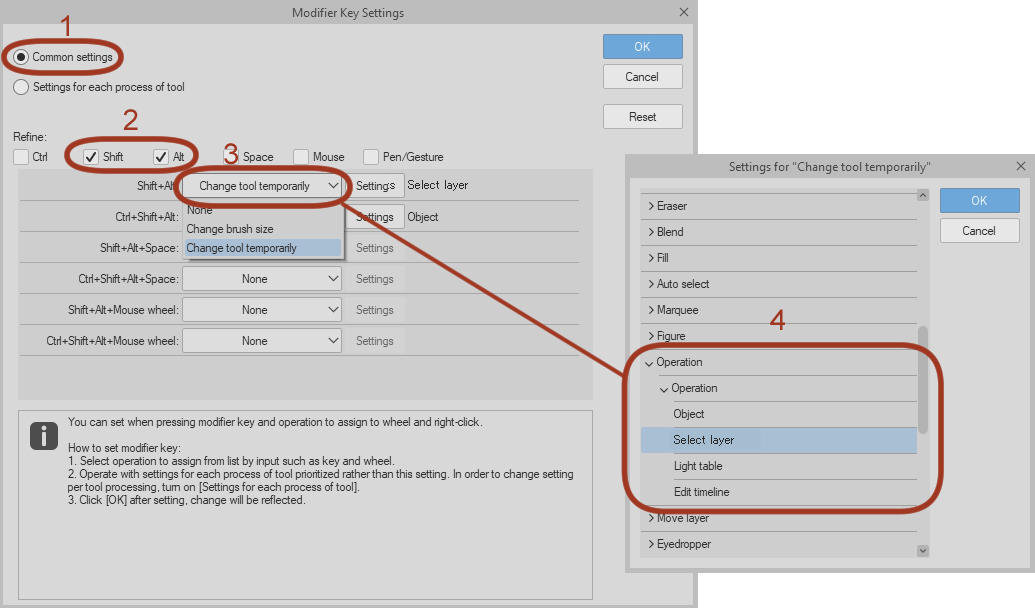Open the Shift+Alt operation dropdown
Image resolution: width=1035 pixels, height=608 pixels.
click(x=264, y=186)
